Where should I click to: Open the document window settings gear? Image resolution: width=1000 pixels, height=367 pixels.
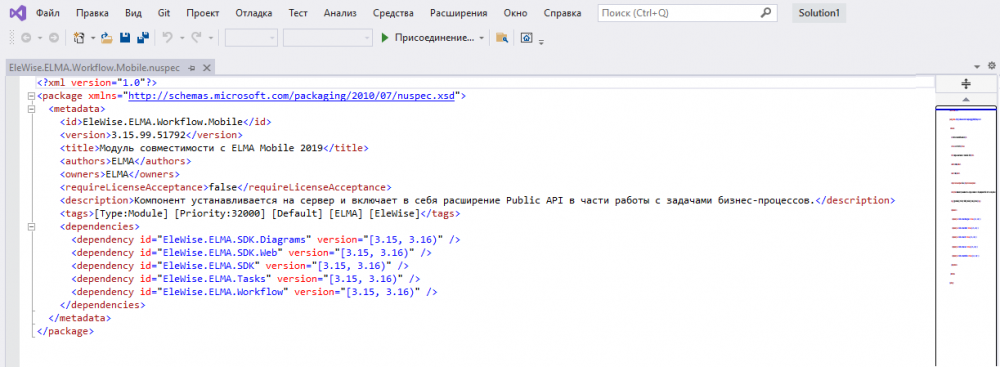pyautogui.click(x=992, y=66)
